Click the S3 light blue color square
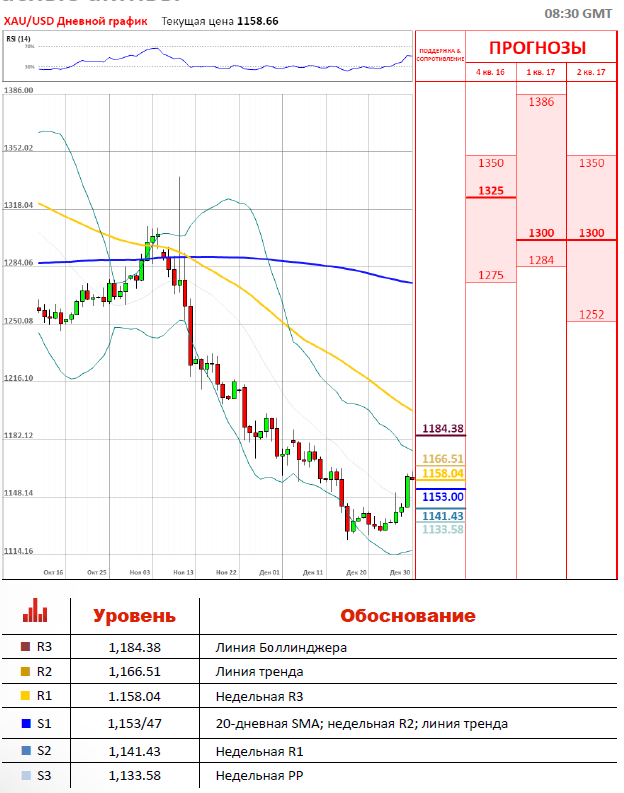This screenshot has height=793, width=624. pyautogui.click(x=25, y=775)
